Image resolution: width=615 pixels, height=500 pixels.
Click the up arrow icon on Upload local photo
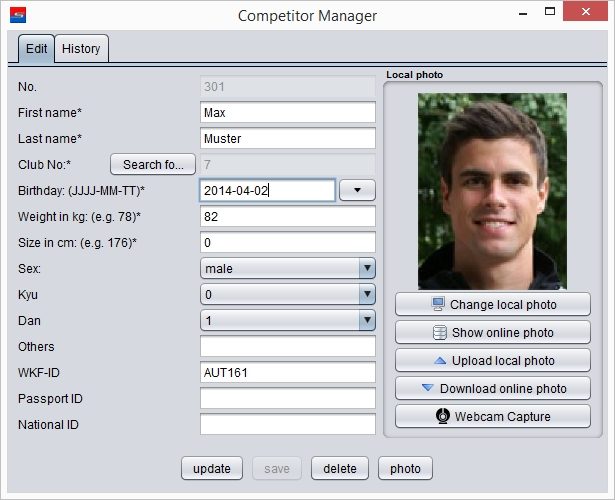point(440,360)
